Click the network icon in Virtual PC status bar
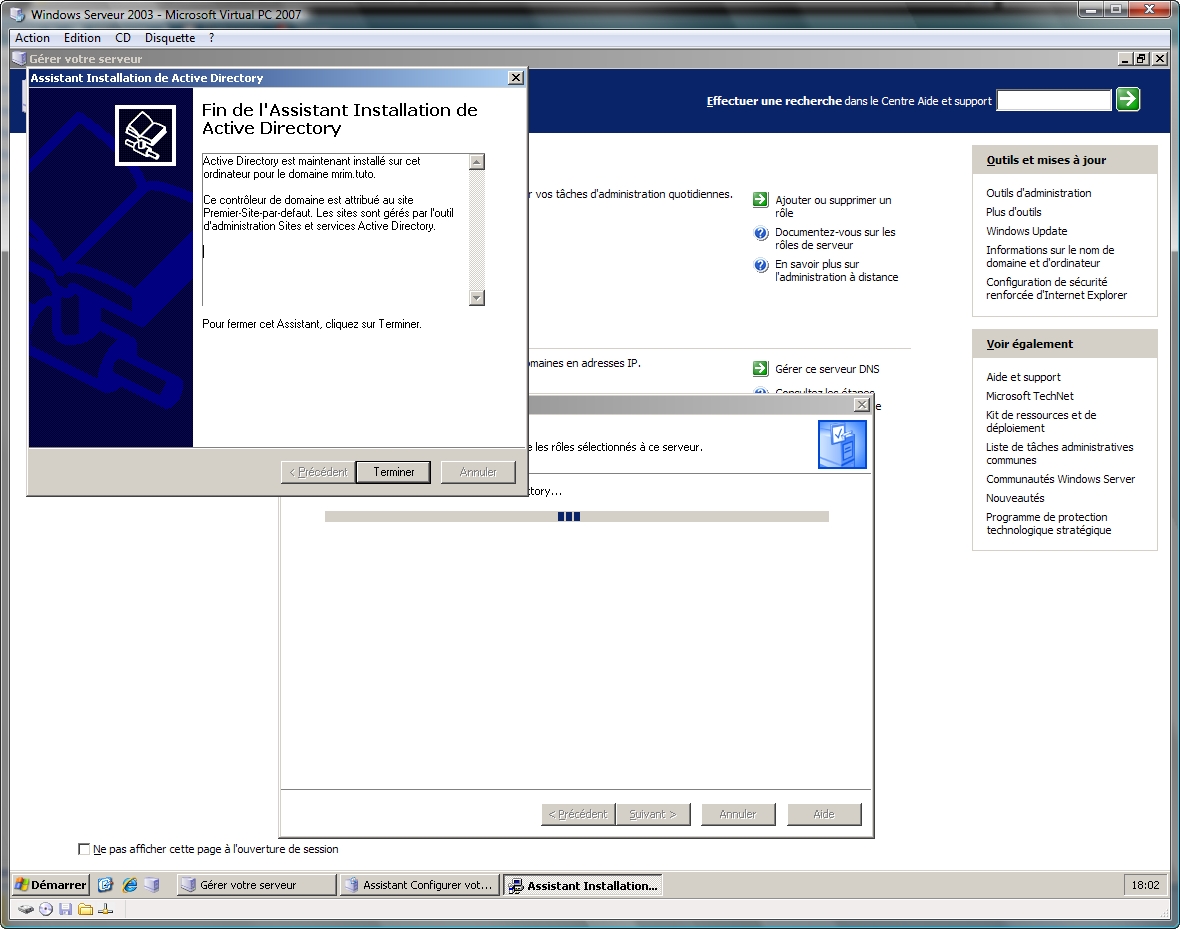The width and height of the screenshot is (1180, 929). pyautogui.click(x=105, y=909)
